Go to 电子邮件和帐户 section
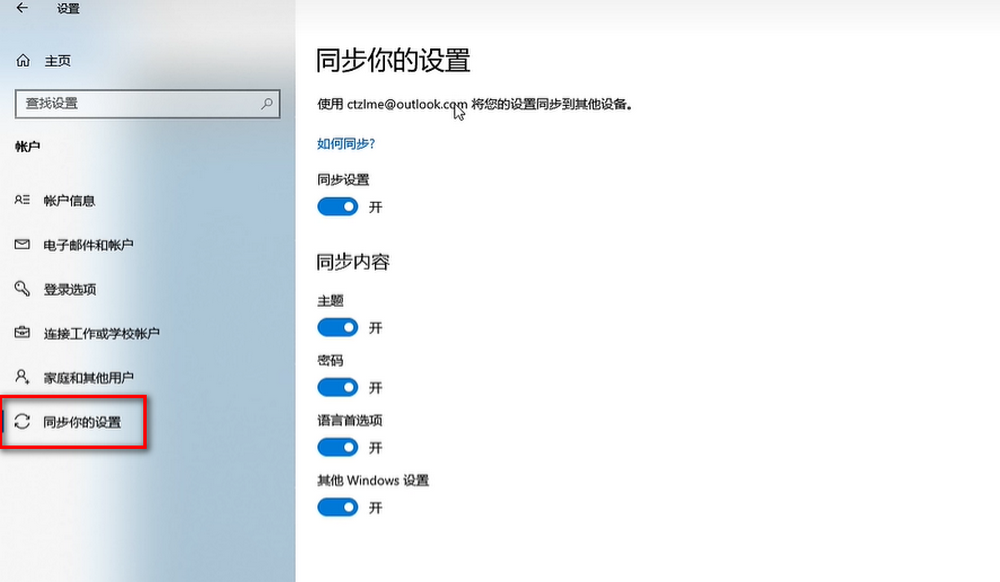 click(88, 245)
